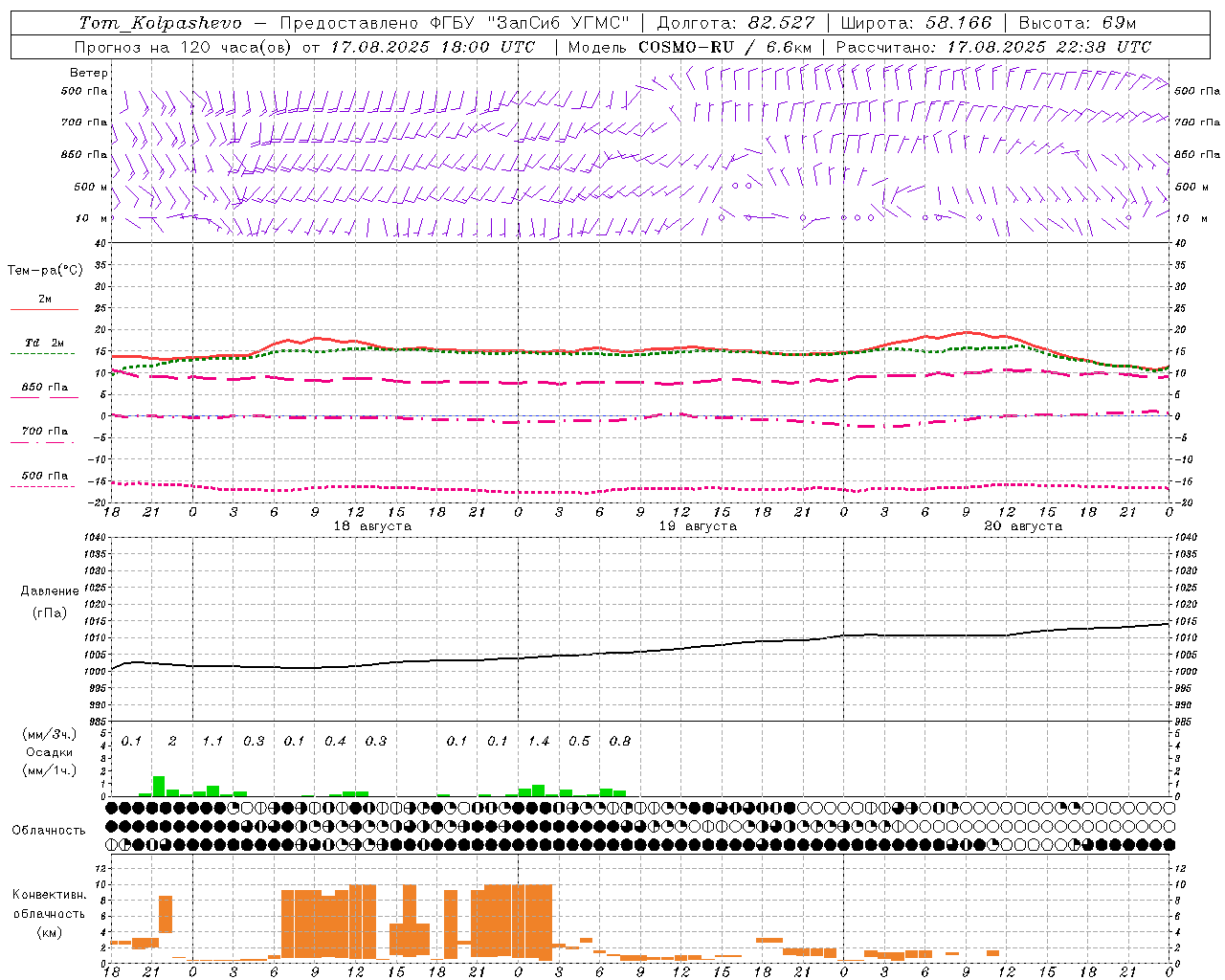Click the '(км)' unit under convective cloudiness
This screenshot has width=1225, height=980.
(50, 932)
